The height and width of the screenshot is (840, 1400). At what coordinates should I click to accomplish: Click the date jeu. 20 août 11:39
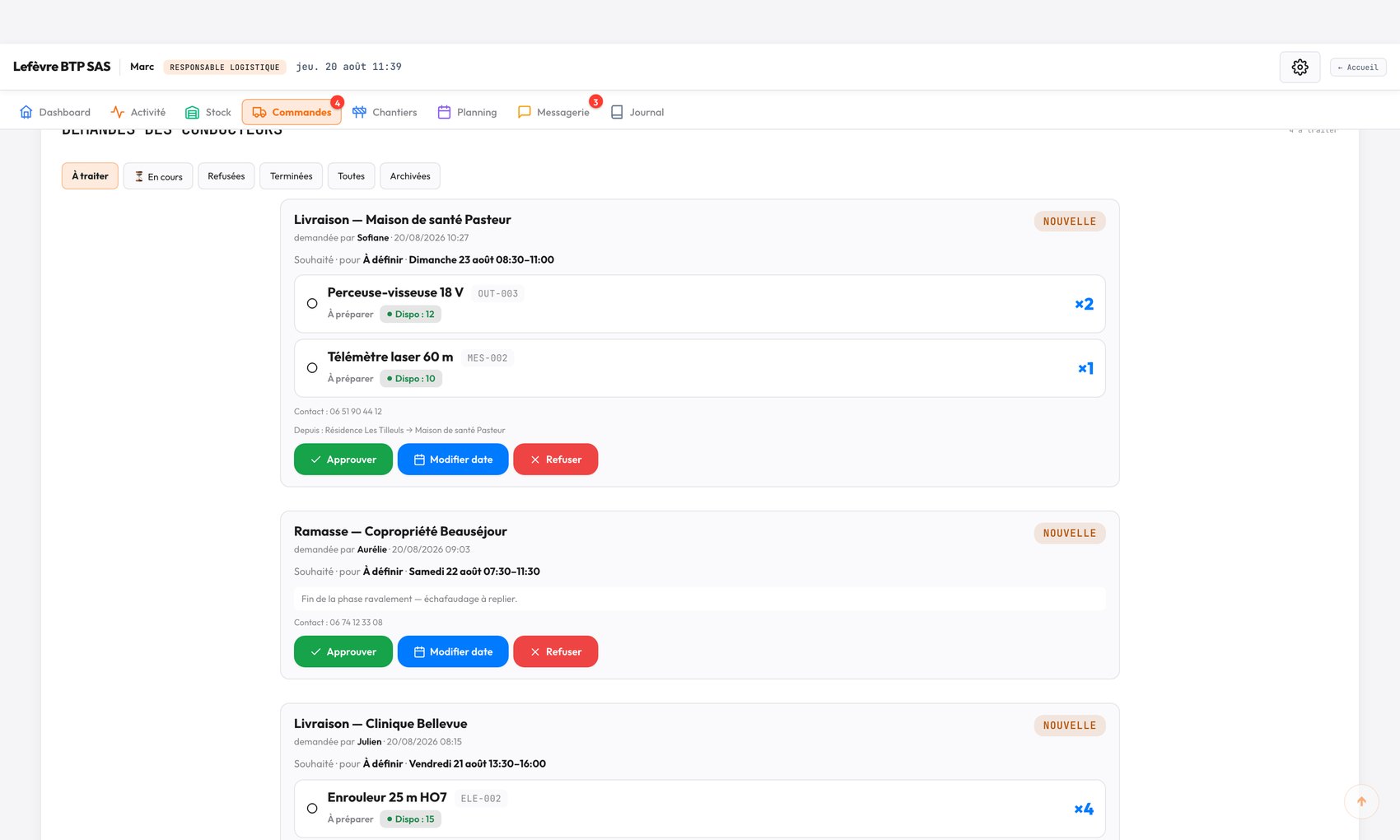tap(348, 67)
